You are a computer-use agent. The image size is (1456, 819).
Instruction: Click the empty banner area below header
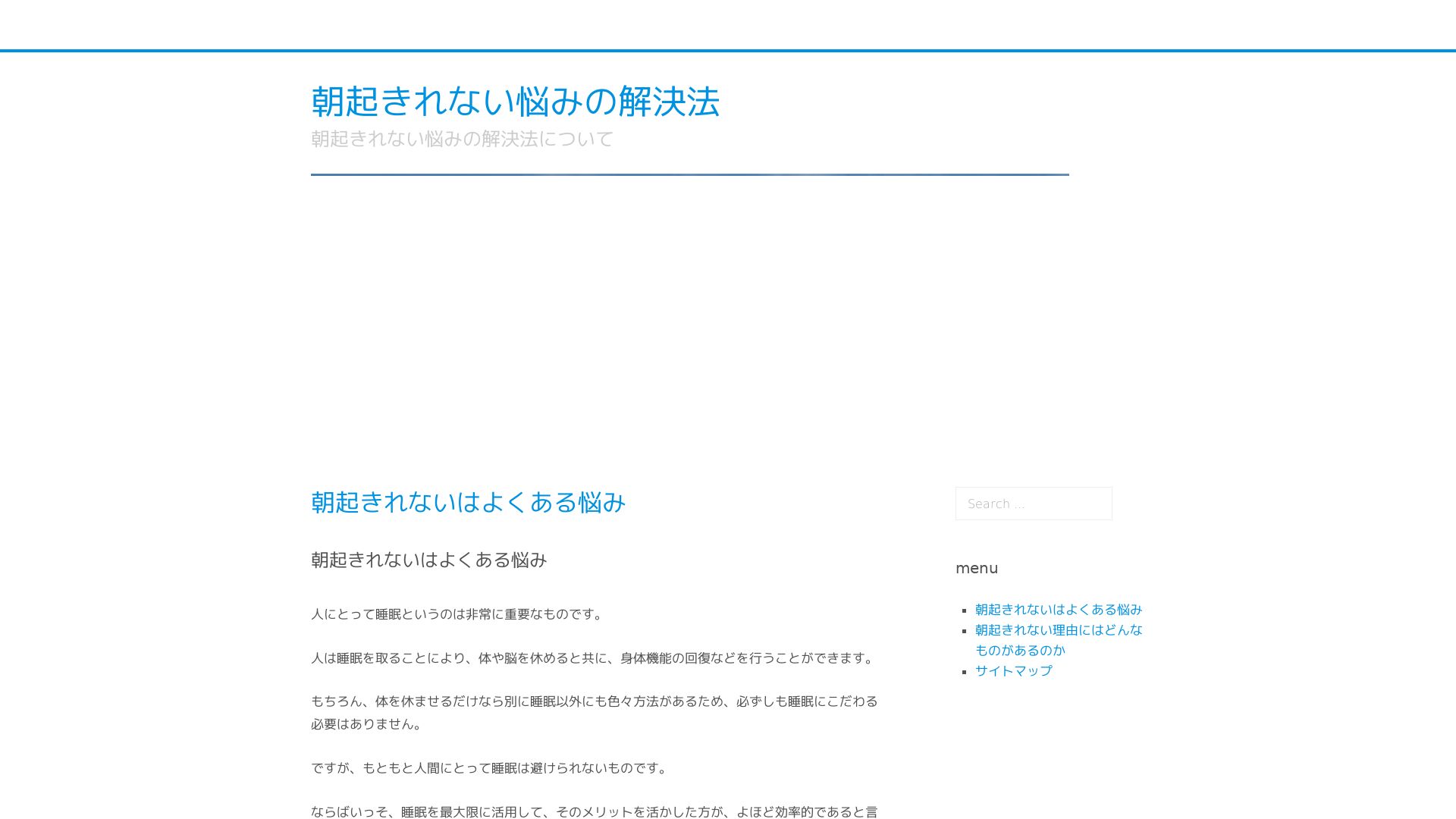click(x=689, y=318)
